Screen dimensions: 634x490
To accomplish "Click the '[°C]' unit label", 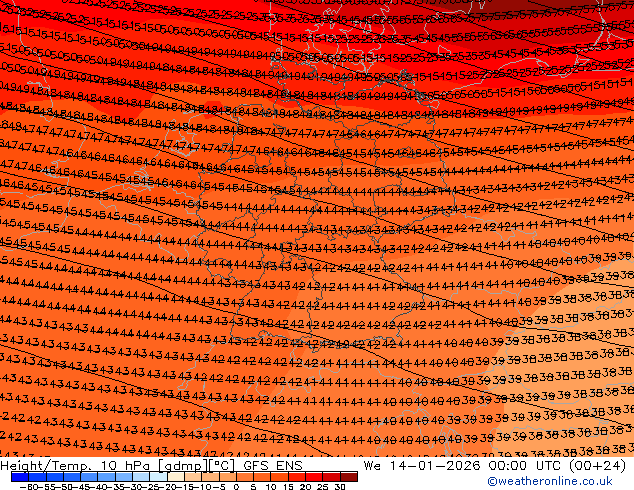I will 222,466.
